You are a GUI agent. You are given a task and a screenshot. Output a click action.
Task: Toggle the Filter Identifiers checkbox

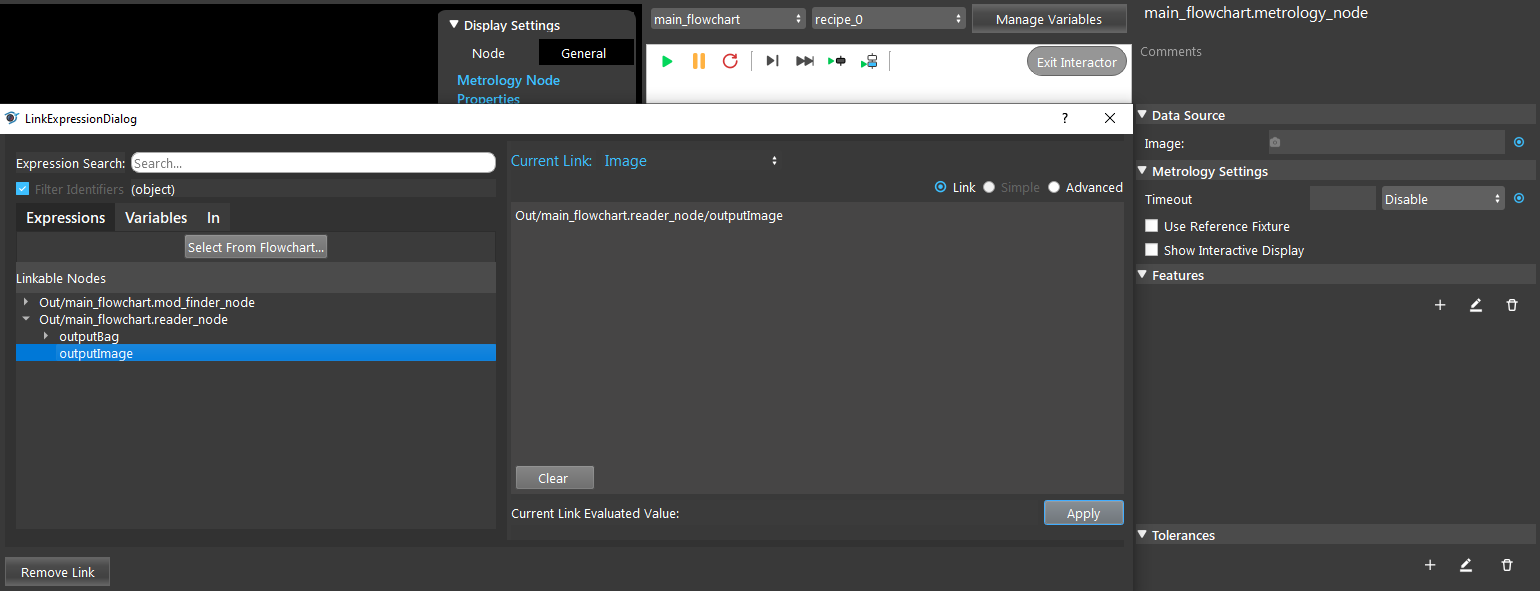23,189
